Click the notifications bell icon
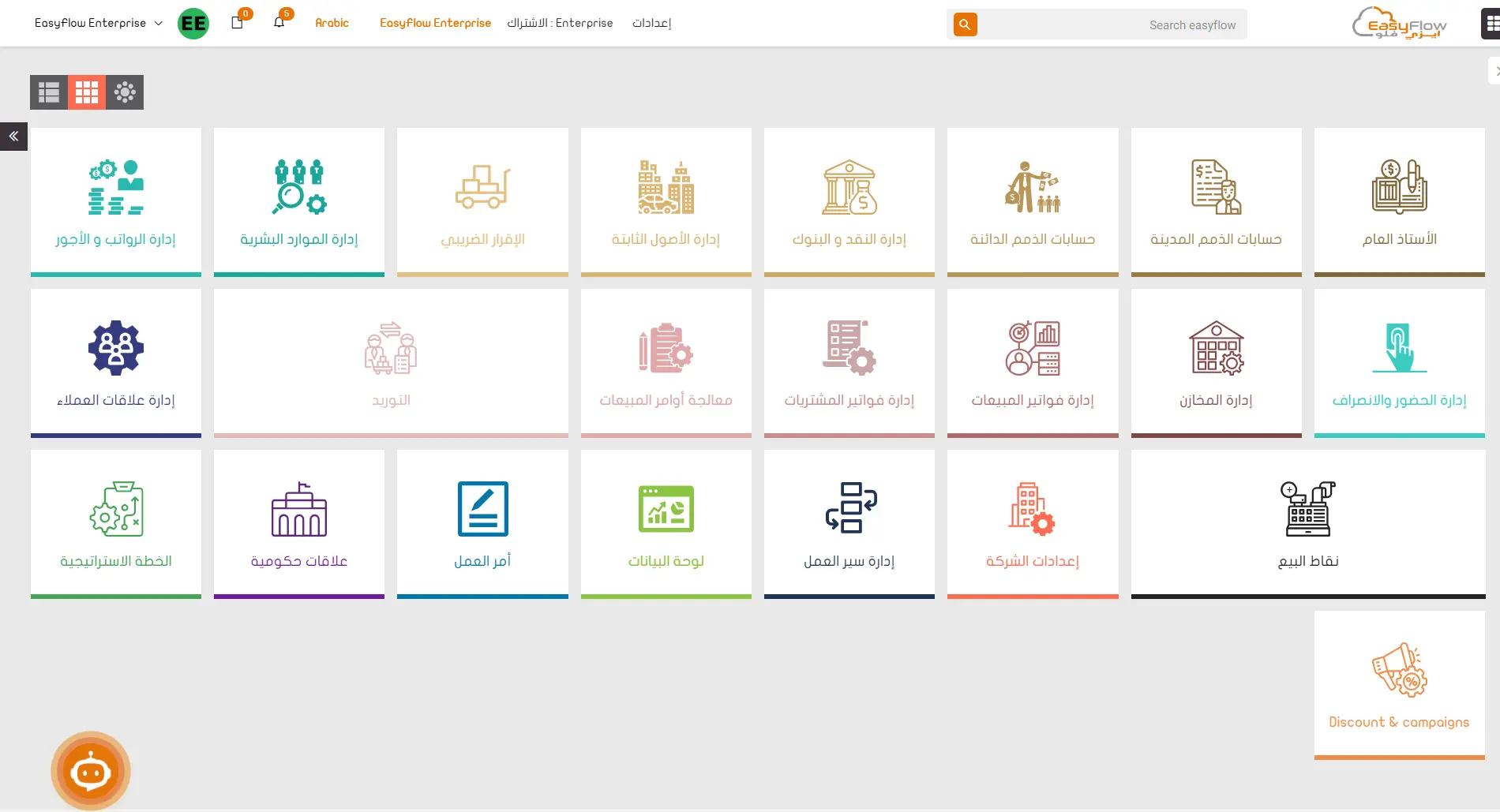1500x812 pixels. click(x=279, y=23)
